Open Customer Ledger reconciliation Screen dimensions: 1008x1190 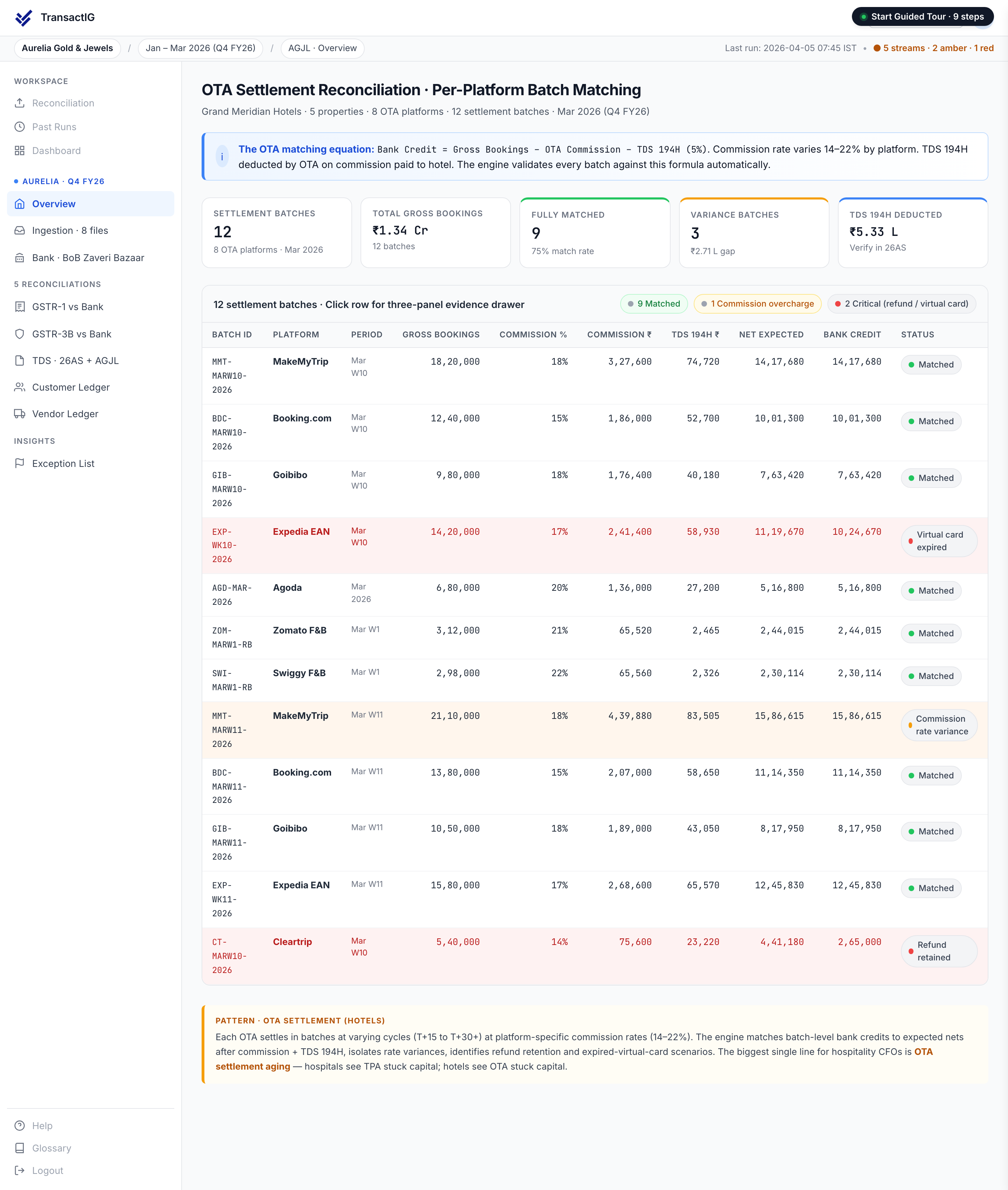click(90, 387)
